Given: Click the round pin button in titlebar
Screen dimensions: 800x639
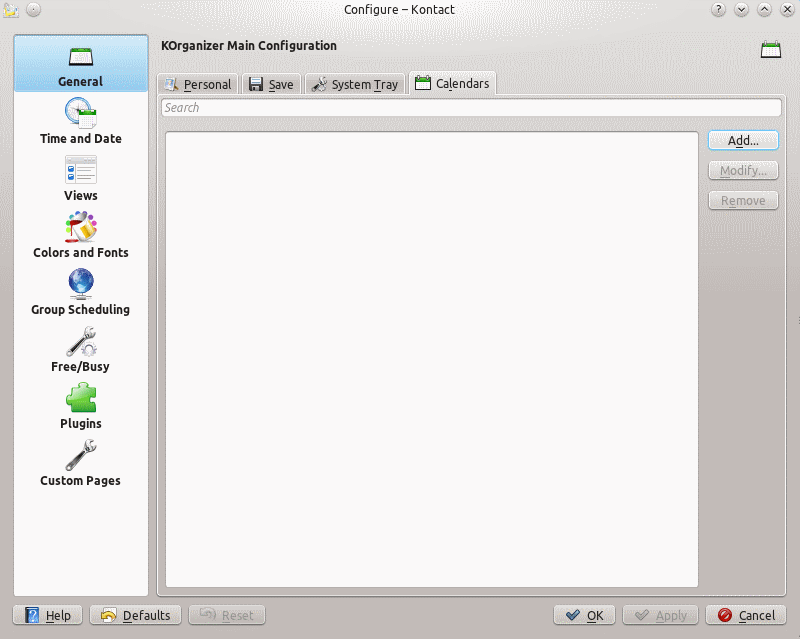Looking at the screenshot, I should point(33,10).
